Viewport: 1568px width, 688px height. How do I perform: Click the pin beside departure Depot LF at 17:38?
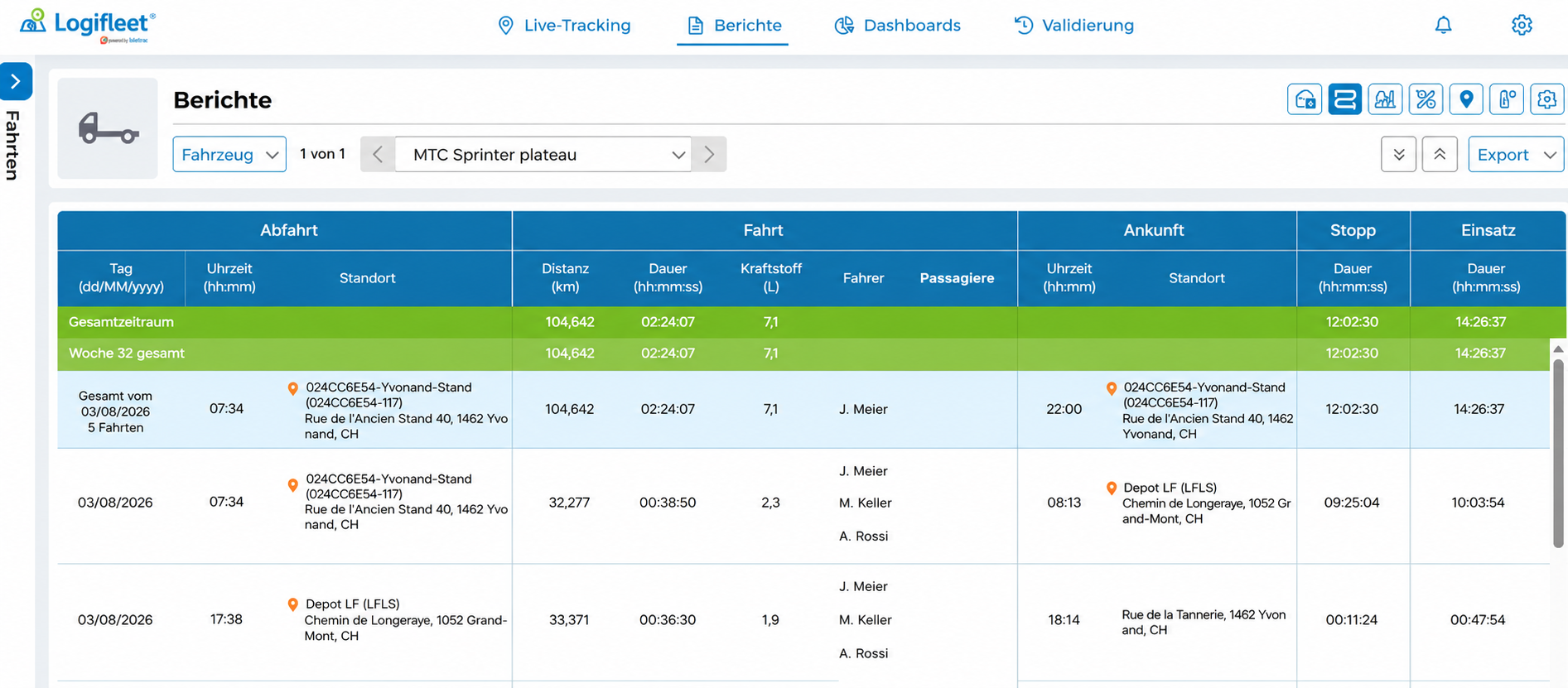point(292,604)
